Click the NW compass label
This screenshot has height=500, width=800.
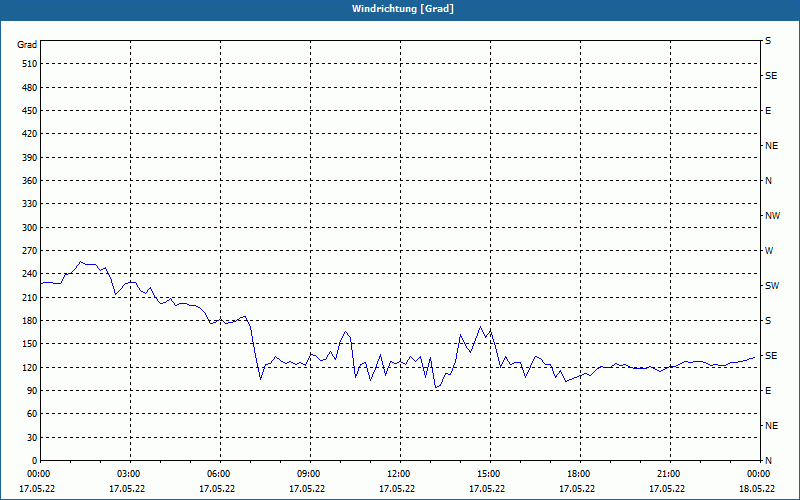[772, 216]
